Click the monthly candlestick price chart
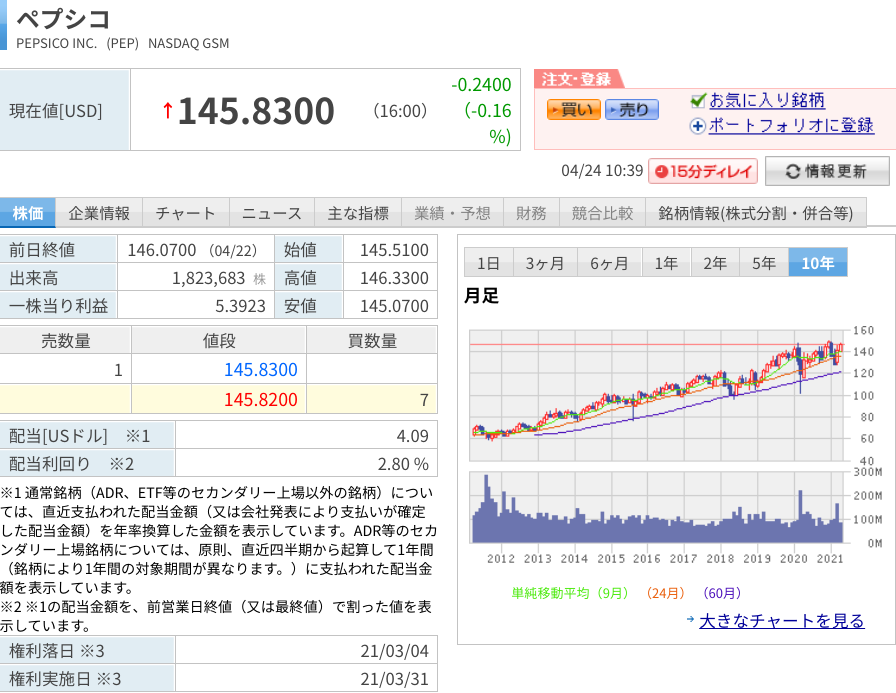Viewport: 896px width, 693px height. (x=657, y=395)
